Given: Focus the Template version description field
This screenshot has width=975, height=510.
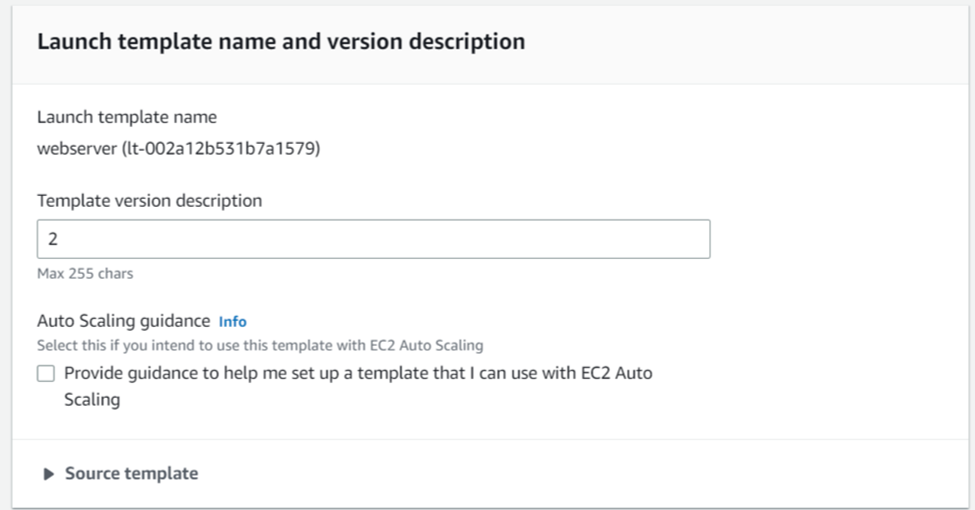Looking at the screenshot, I should [373, 239].
